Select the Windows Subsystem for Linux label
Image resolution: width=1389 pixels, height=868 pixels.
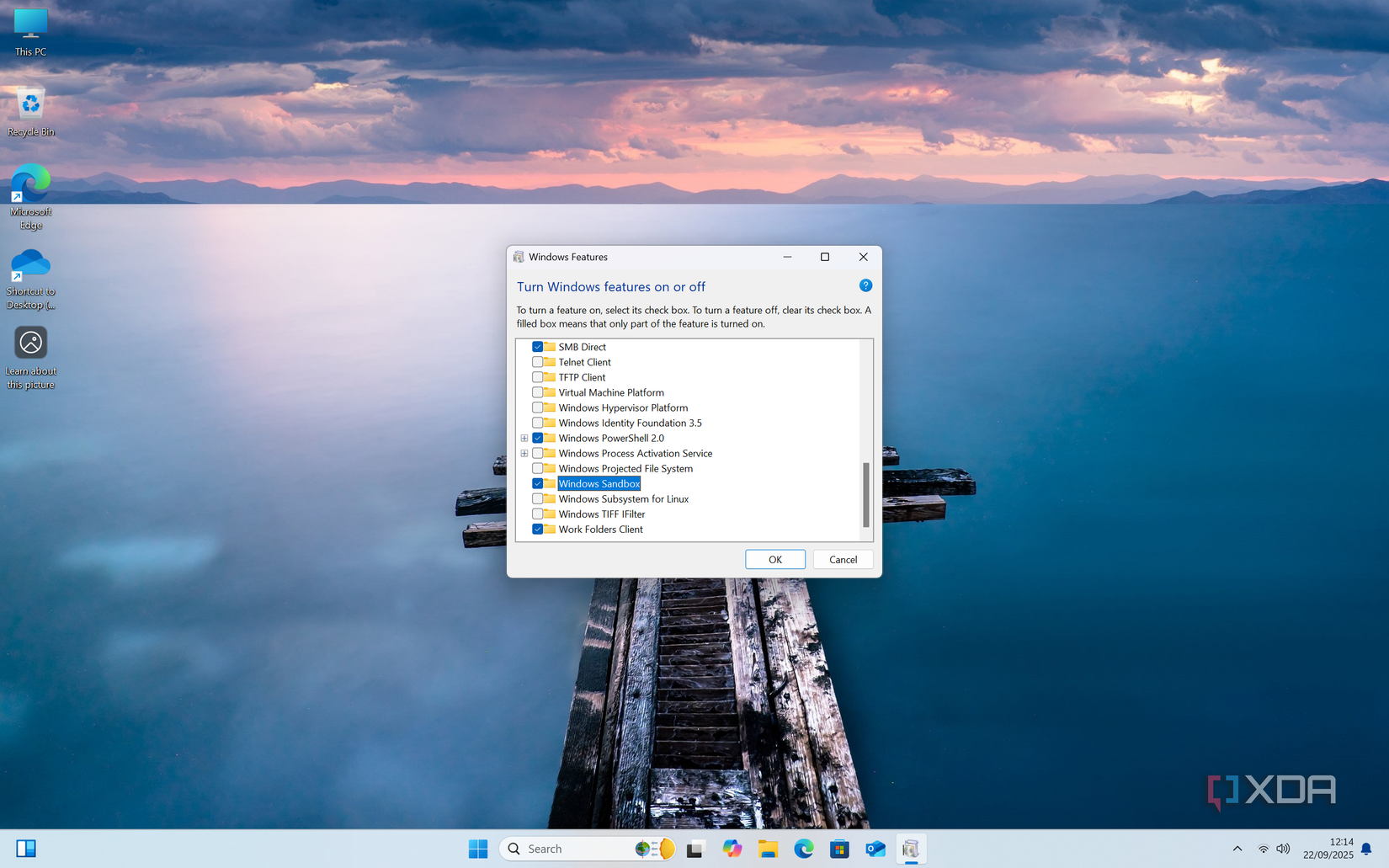(624, 498)
